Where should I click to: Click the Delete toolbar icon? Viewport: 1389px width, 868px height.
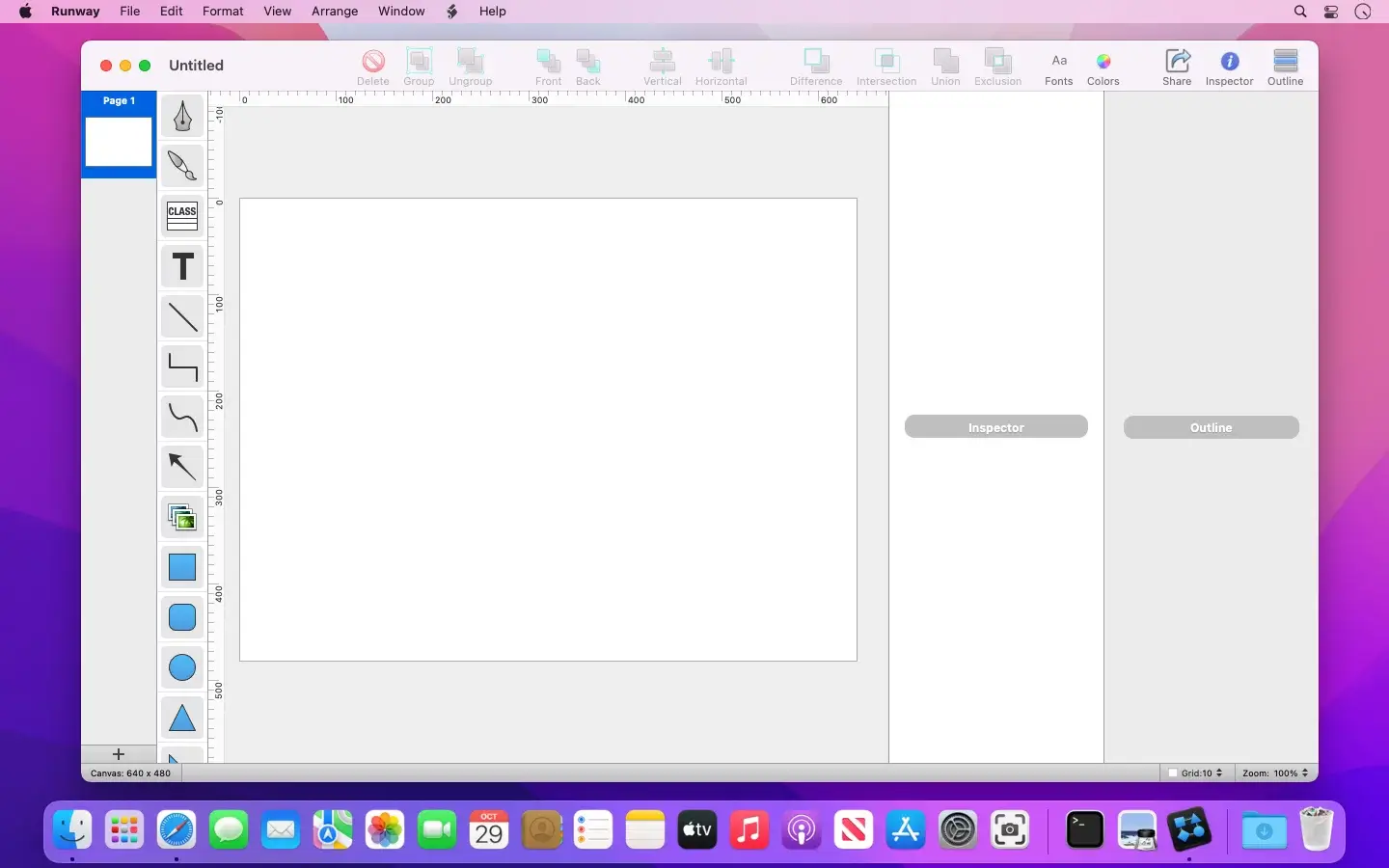coord(373,67)
